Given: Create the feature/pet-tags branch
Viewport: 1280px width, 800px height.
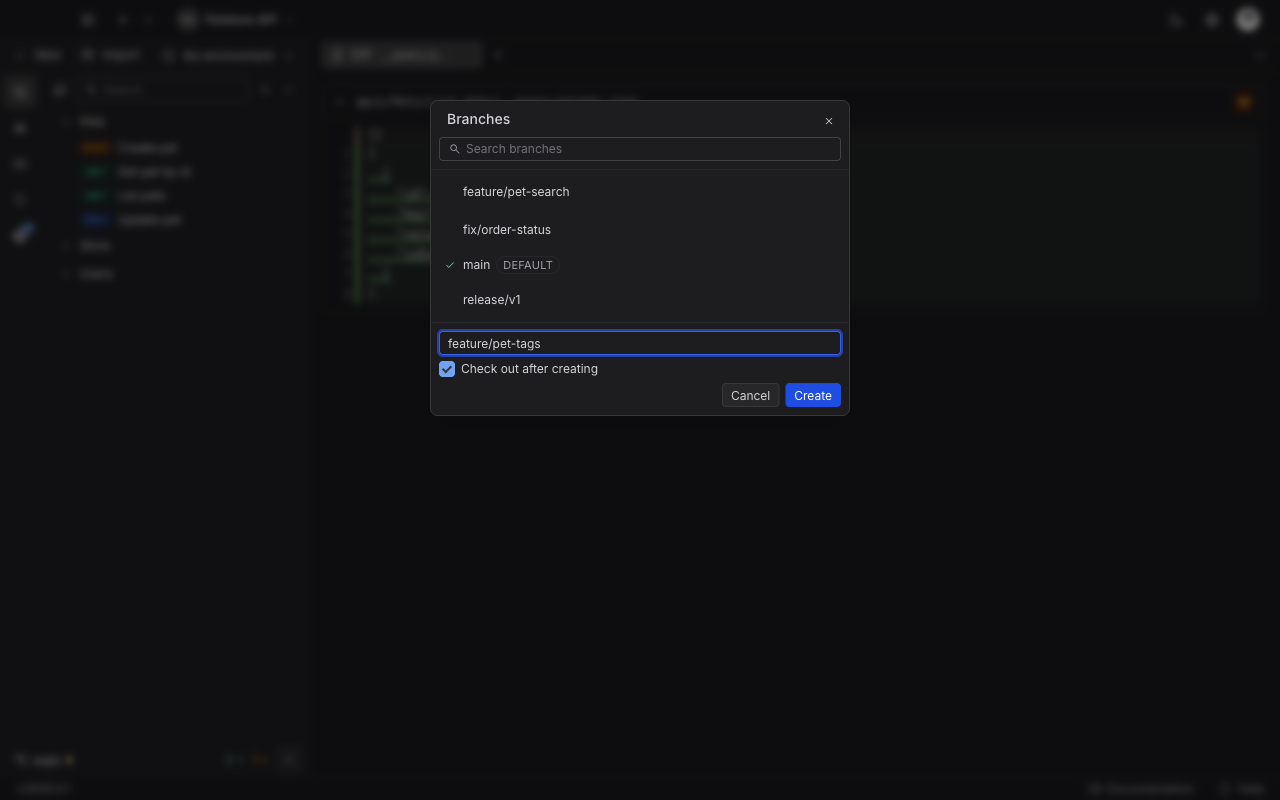Looking at the screenshot, I should (813, 395).
